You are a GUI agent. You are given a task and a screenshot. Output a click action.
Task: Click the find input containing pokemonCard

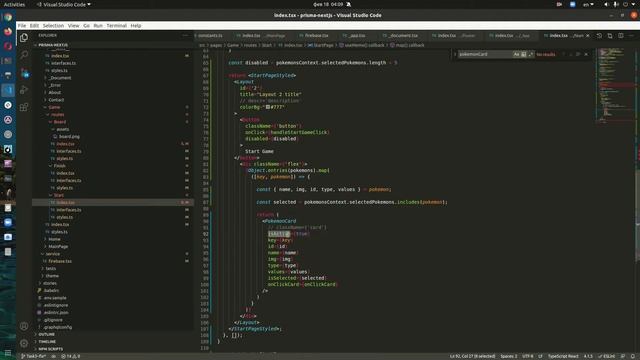click(485, 54)
